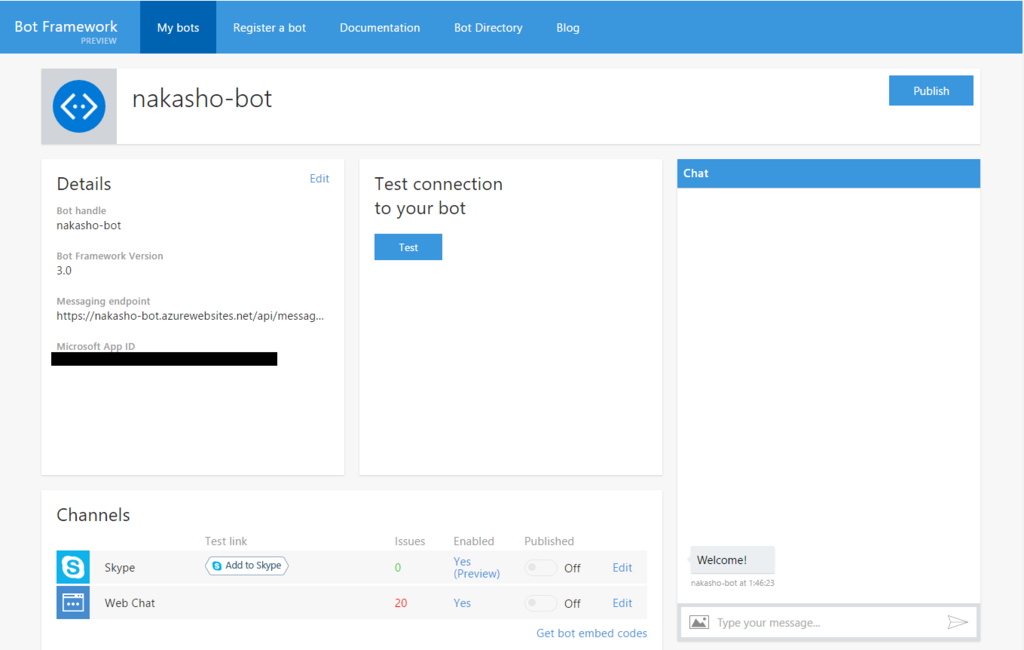The height and width of the screenshot is (650, 1024).
Task: Open the Documentation menu item
Action: click(379, 27)
